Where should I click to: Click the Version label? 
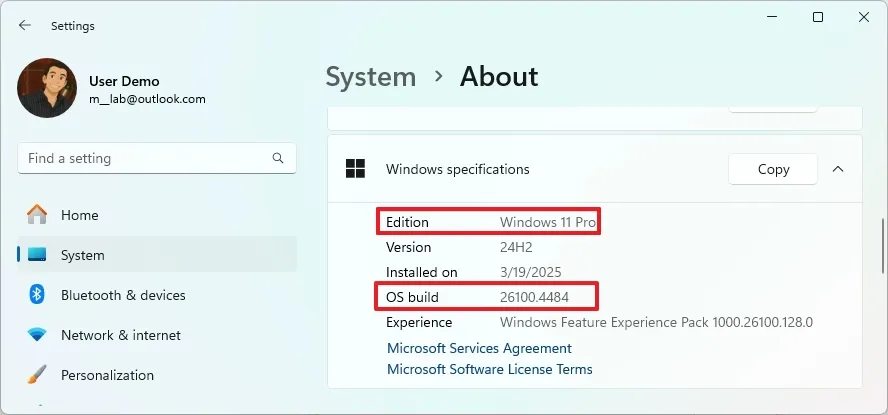[x=408, y=247]
